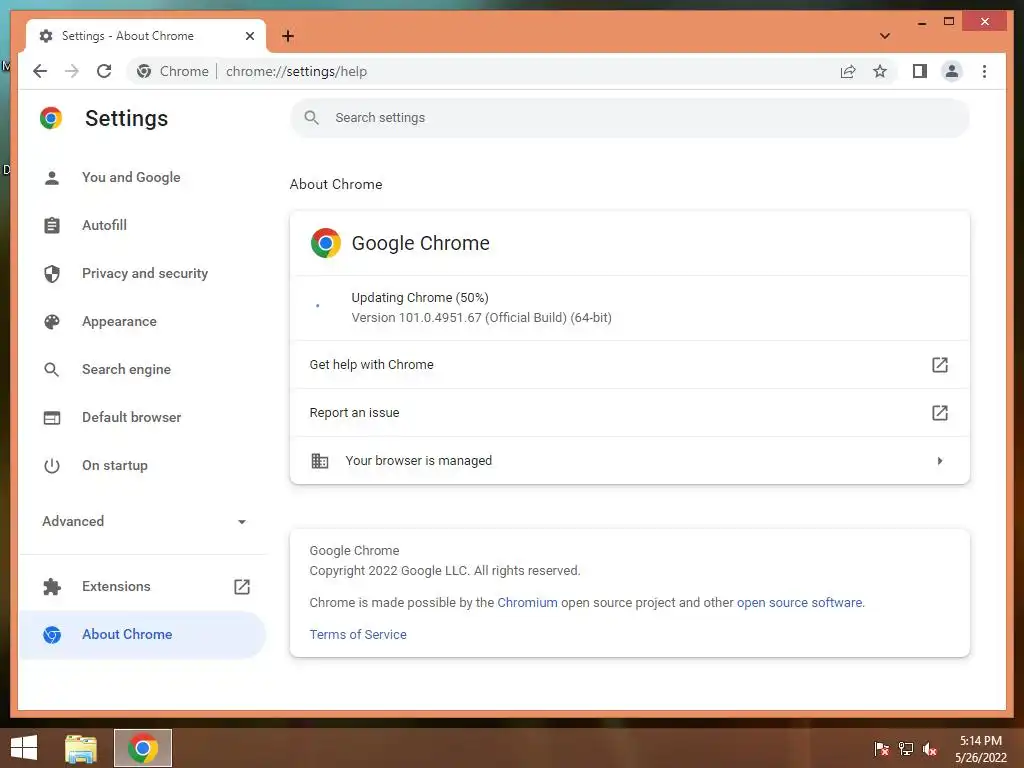Image resolution: width=1024 pixels, height=768 pixels.
Task: Click the forward navigation arrow
Action: pyautogui.click(x=72, y=71)
